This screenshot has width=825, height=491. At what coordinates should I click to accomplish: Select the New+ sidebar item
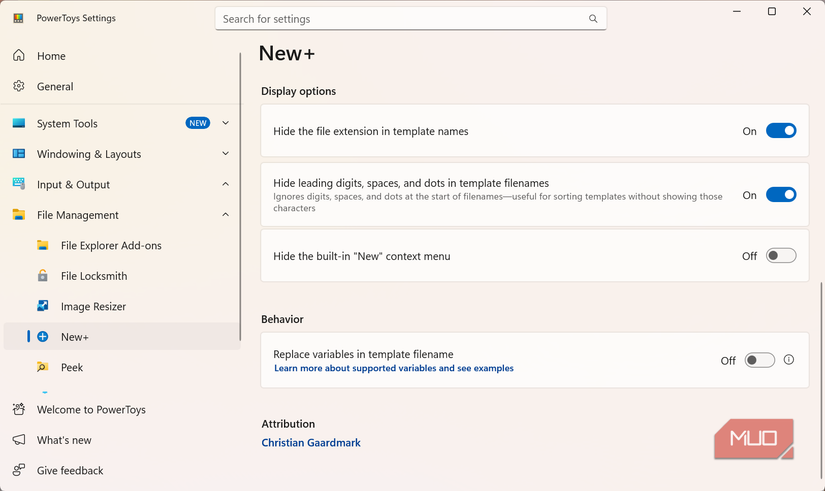click(x=121, y=337)
